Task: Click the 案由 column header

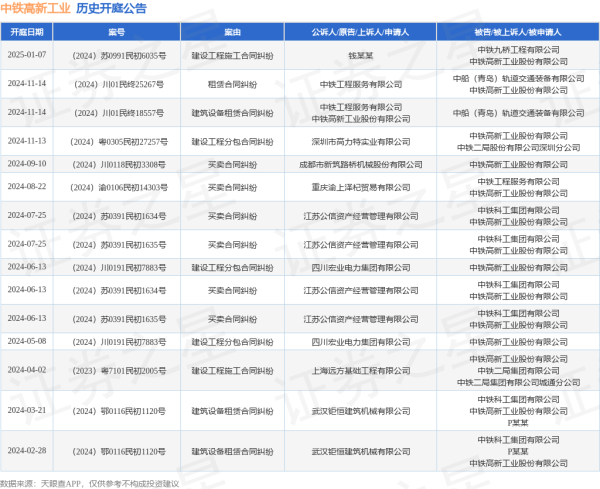Action: point(232,32)
